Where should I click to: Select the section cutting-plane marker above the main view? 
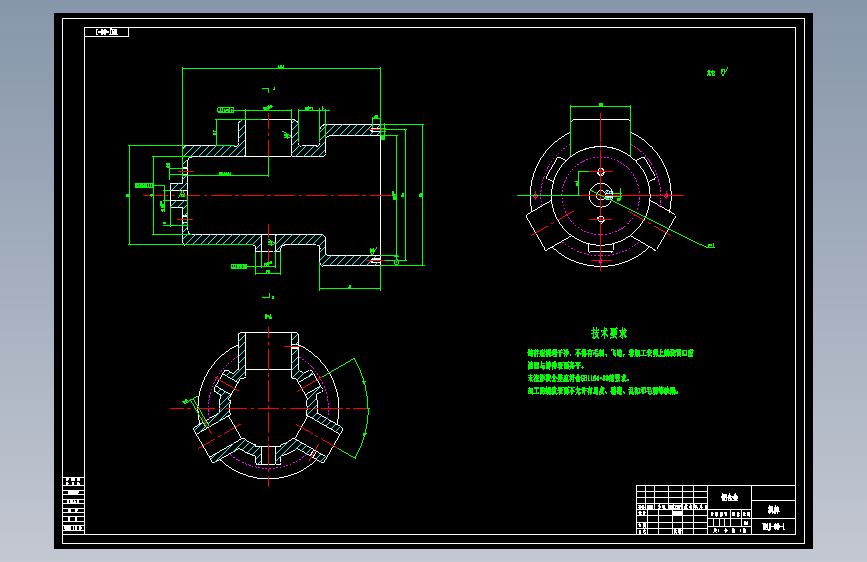click(x=268, y=89)
